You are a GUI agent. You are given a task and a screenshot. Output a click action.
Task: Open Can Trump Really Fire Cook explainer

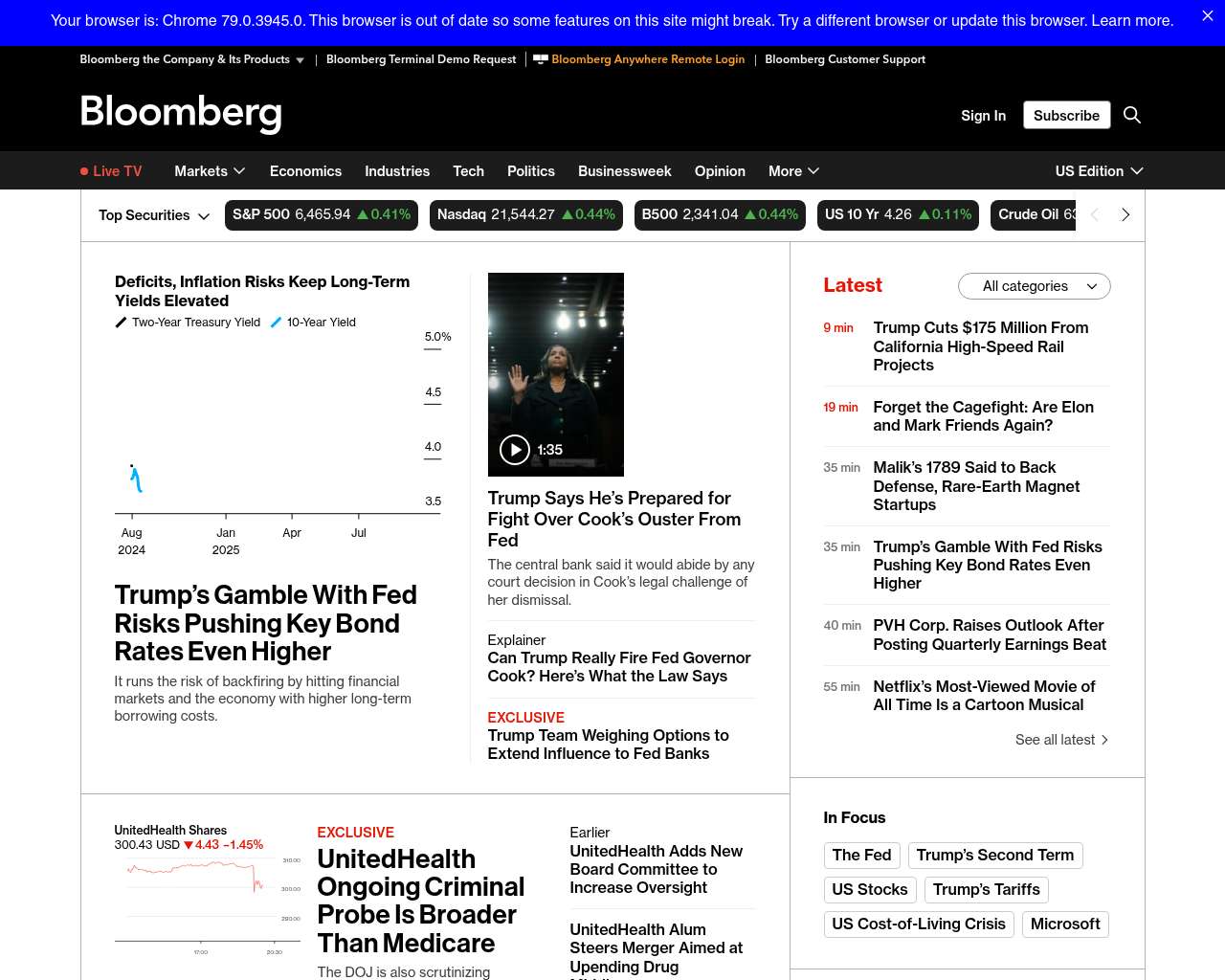click(x=619, y=667)
